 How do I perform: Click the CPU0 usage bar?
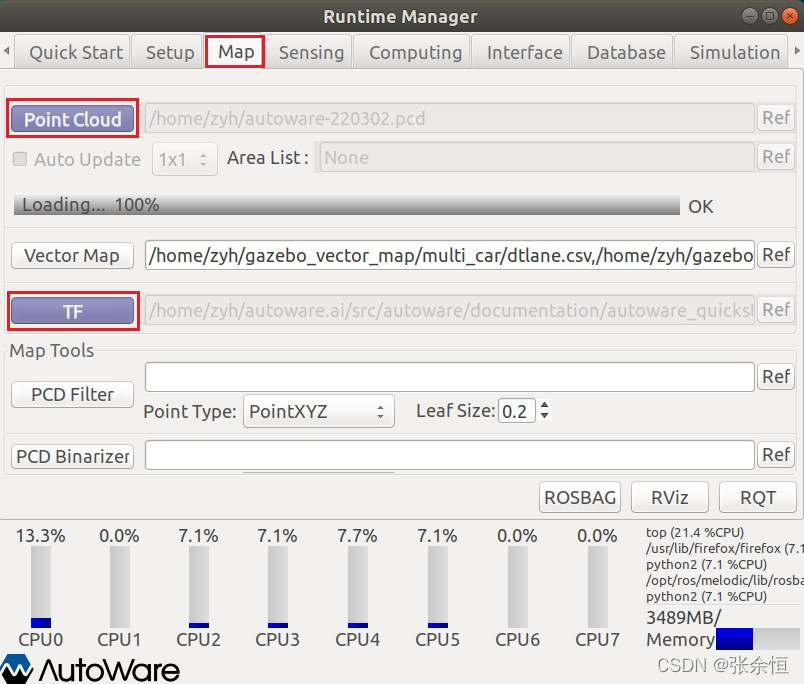[41, 587]
